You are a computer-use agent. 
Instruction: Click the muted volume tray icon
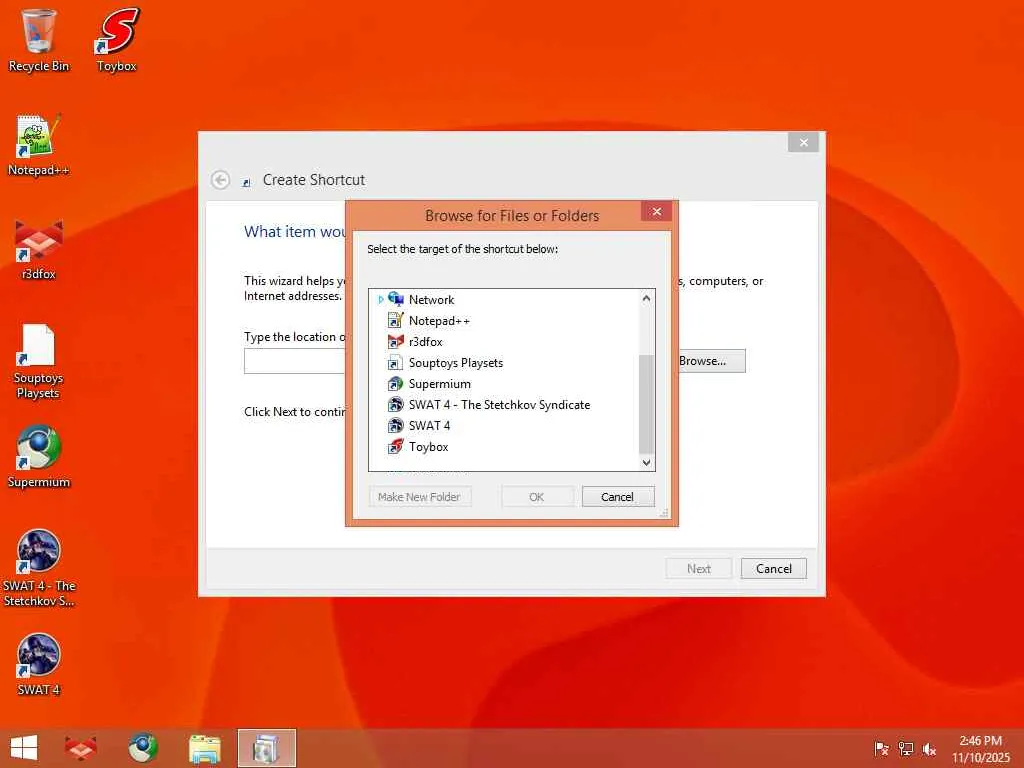tap(929, 749)
